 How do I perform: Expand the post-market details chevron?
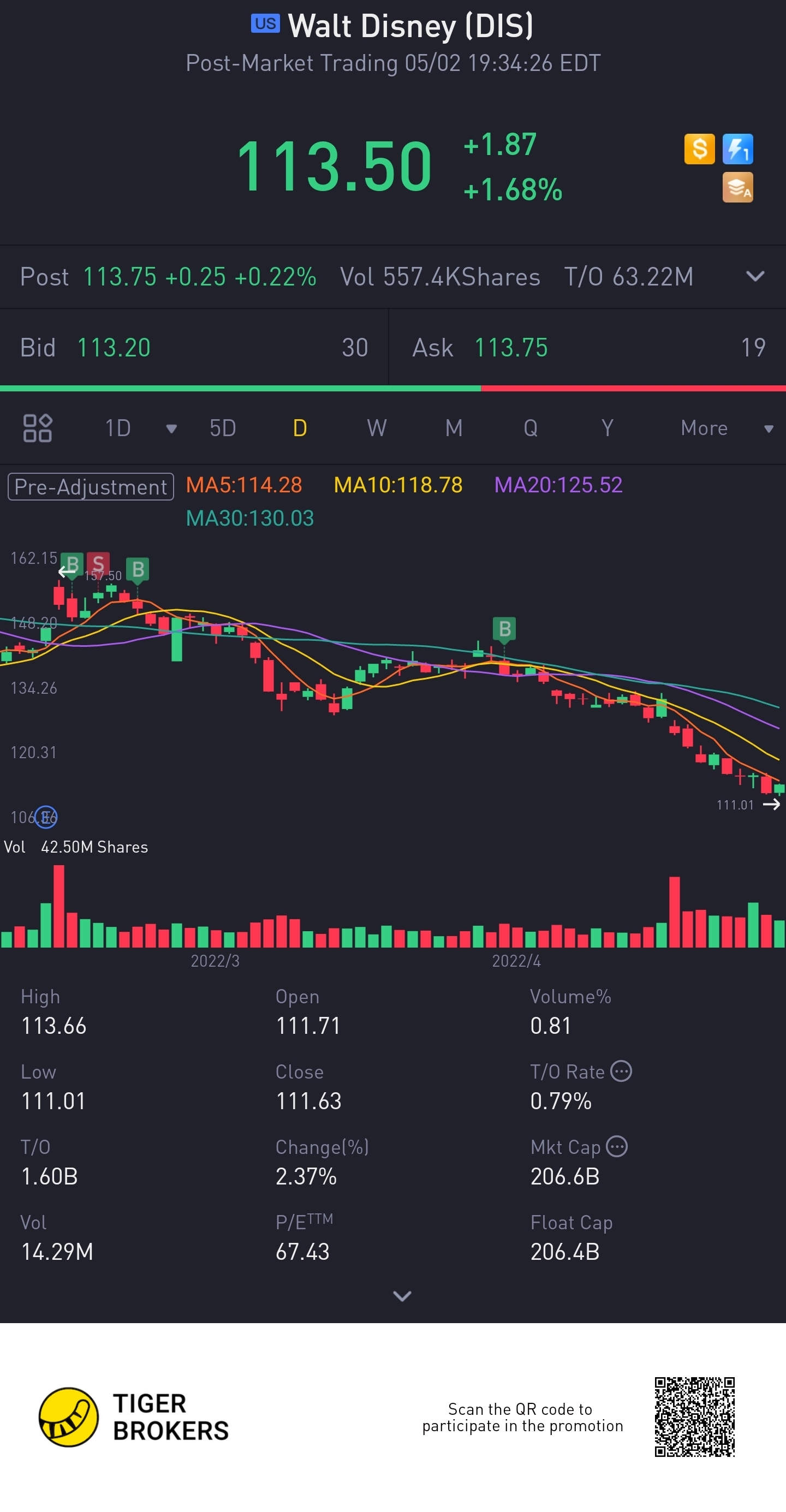point(755,276)
